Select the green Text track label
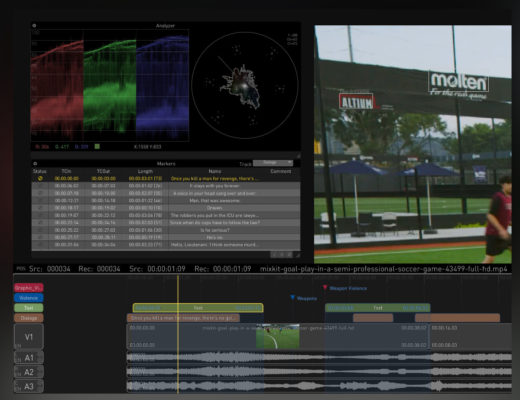This screenshot has height=400, width=520. point(29,308)
